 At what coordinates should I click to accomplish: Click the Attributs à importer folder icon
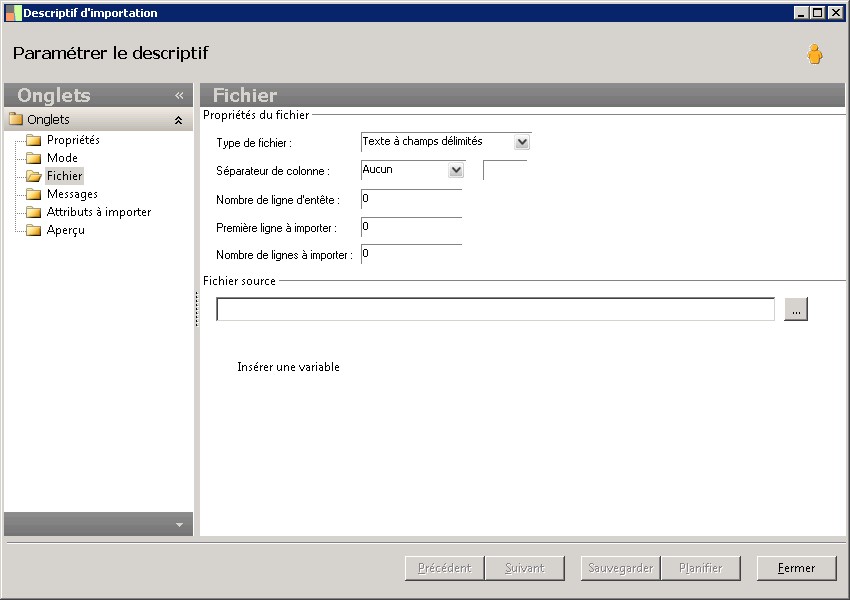tap(34, 212)
